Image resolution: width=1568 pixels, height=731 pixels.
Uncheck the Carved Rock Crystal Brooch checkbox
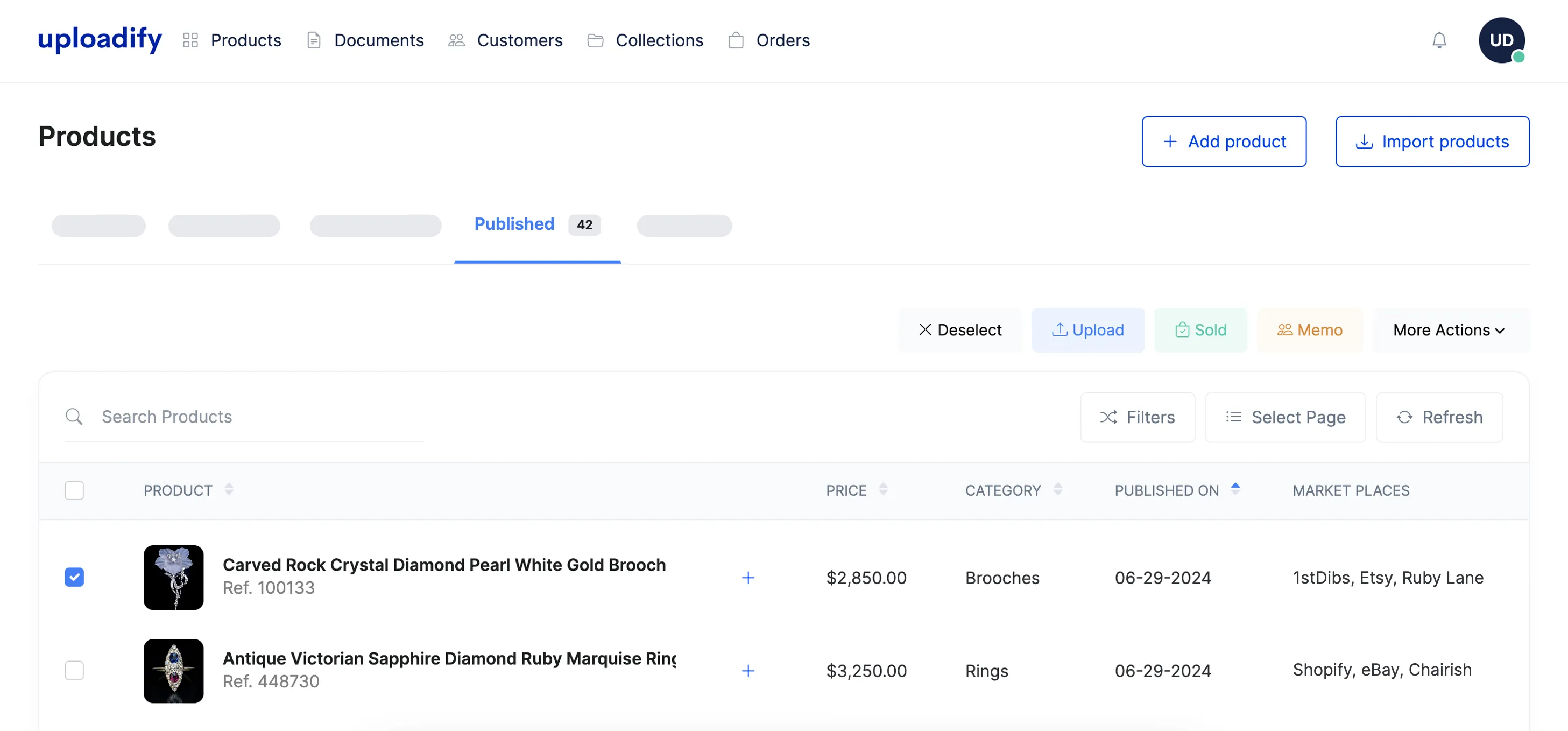[74, 577]
